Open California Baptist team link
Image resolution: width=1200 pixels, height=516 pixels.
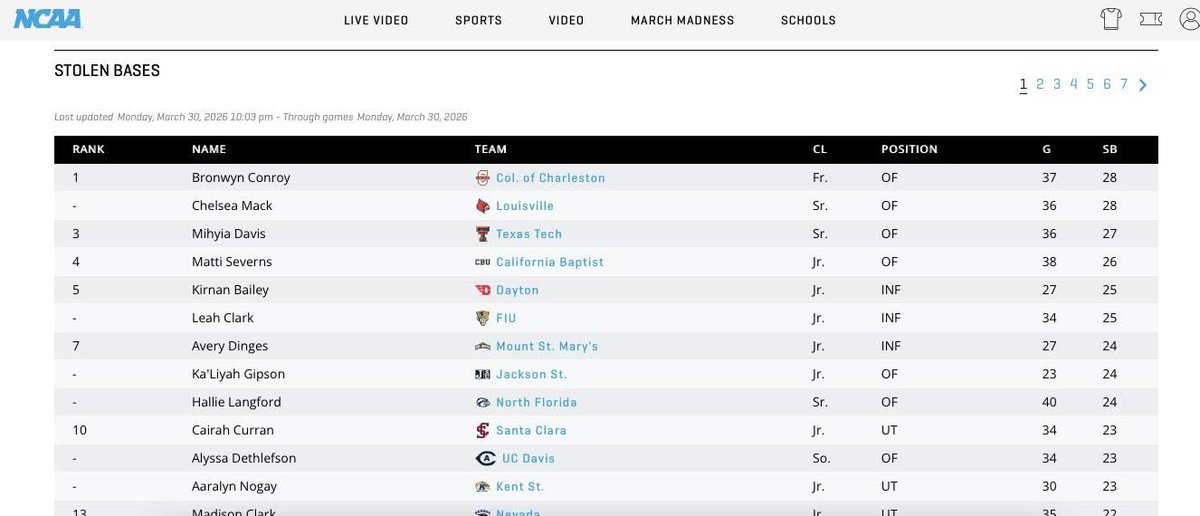550,262
